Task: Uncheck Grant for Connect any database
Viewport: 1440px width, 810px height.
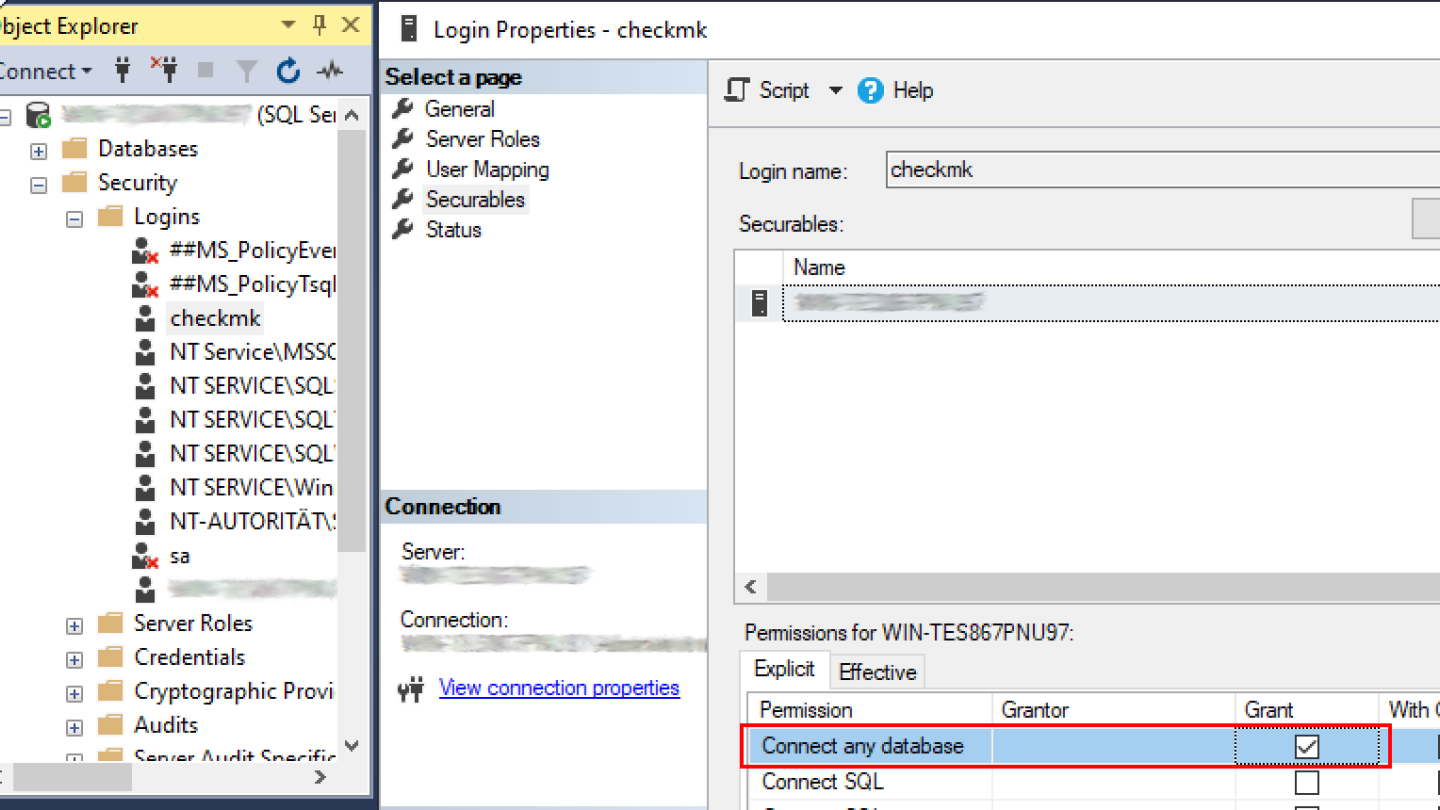Action: pyautogui.click(x=1306, y=746)
